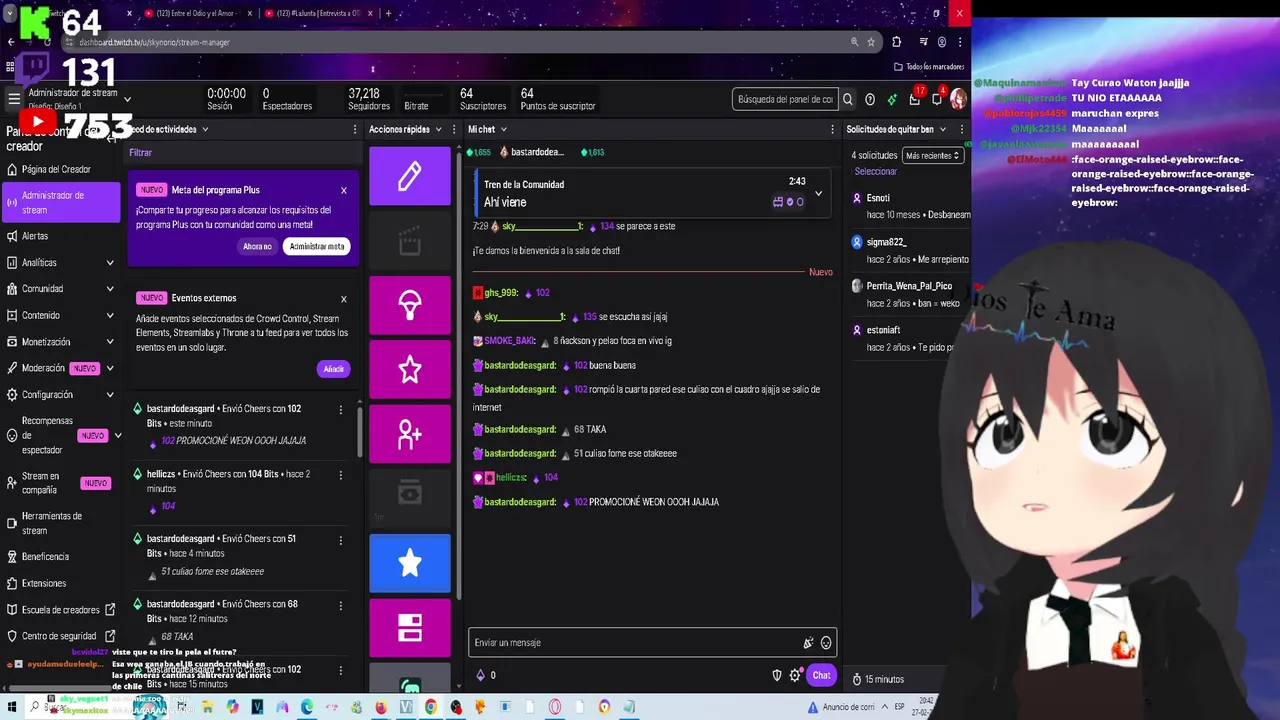
Task: Click the Chat send button
Action: pos(821,675)
